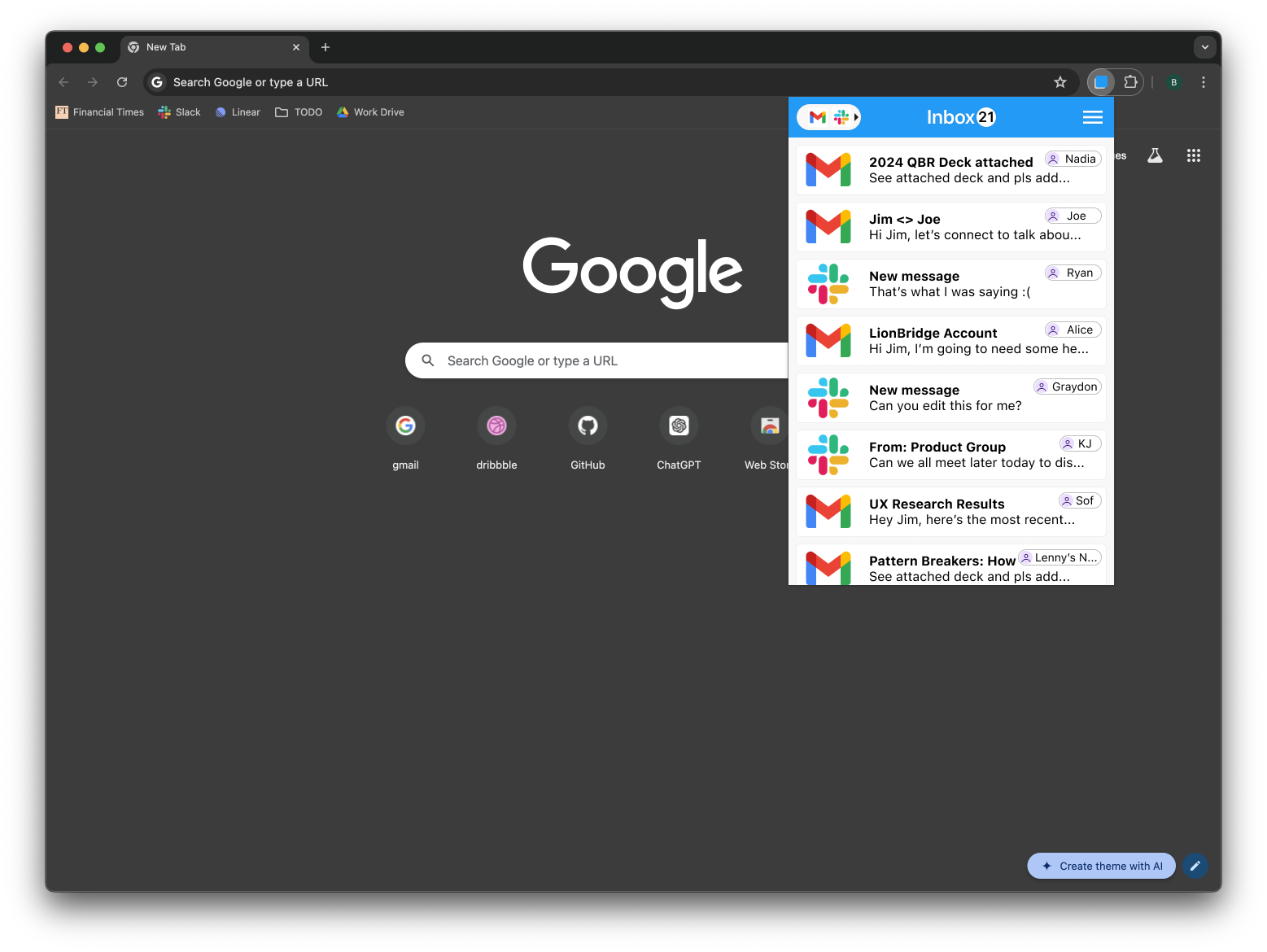Open a new tab with plus button
Image resolution: width=1267 pixels, height=952 pixels.
coord(325,47)
